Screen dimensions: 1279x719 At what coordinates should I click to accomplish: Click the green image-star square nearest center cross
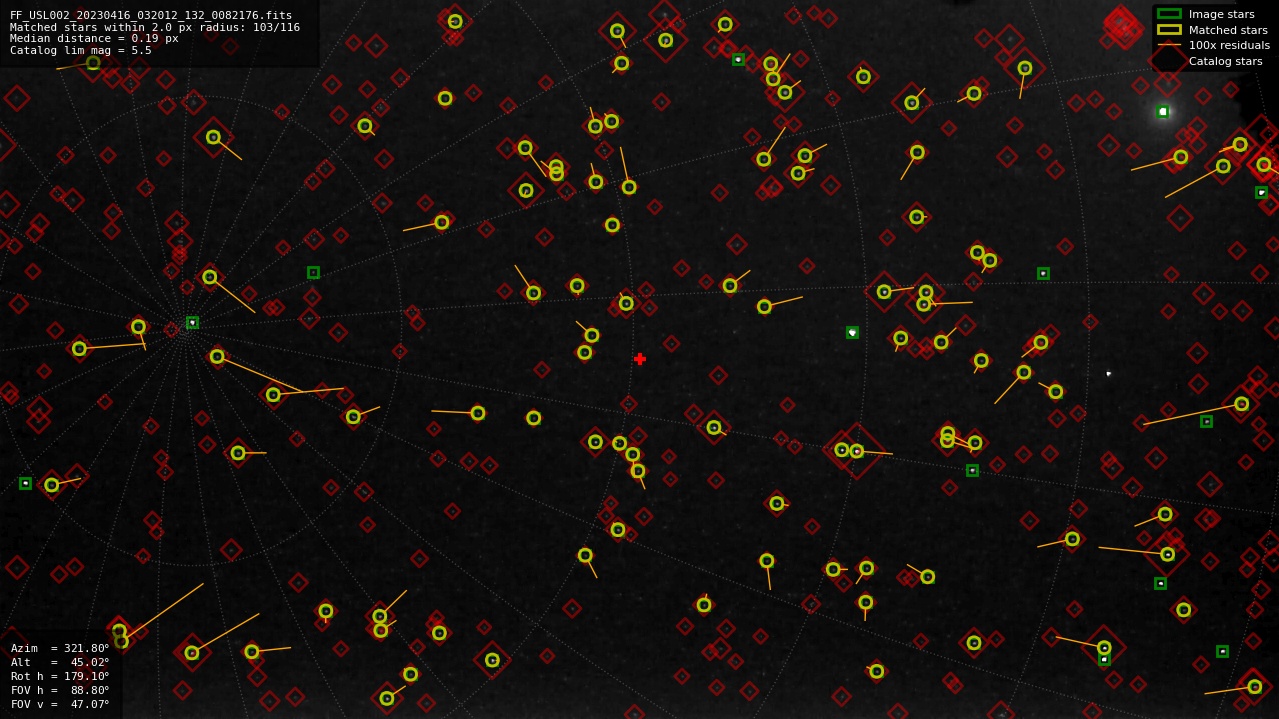tap(852, 332)
